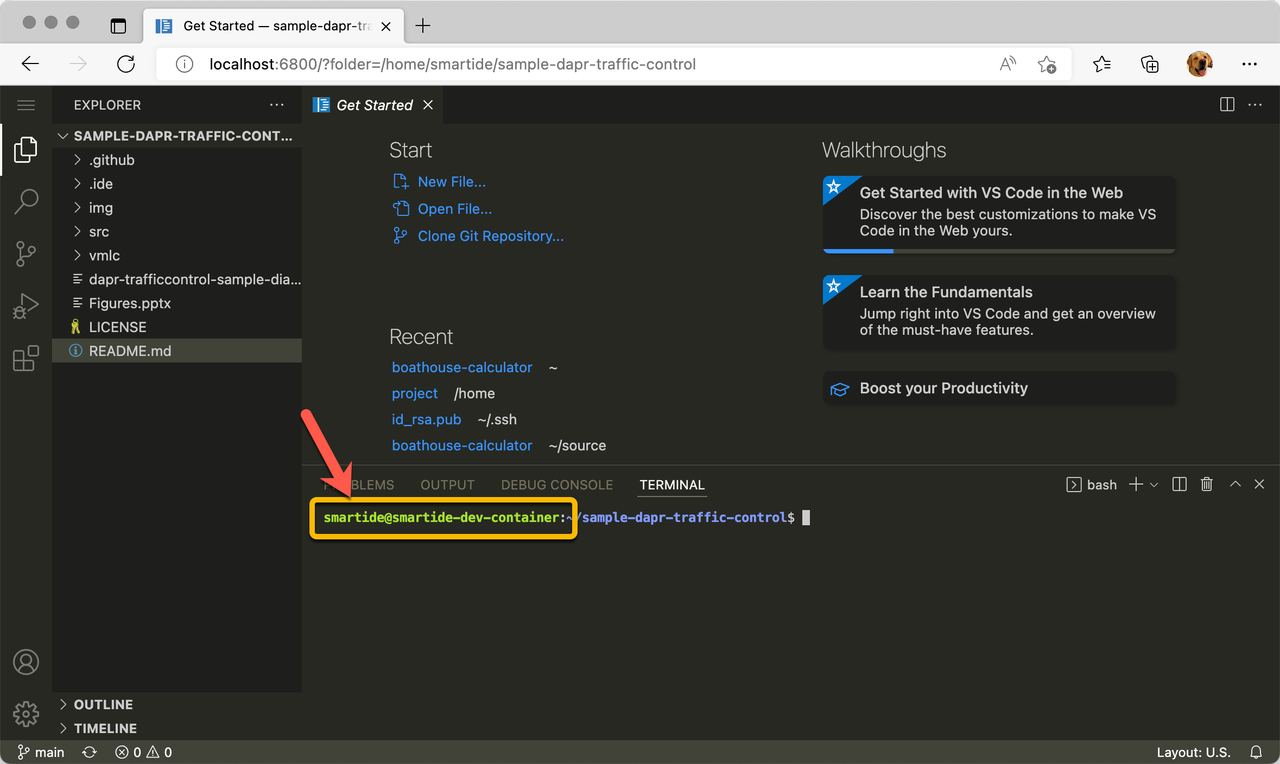The width and height of the screenshot is (1280, 764).
Task: Click the New File... link
Action: (x=452, y=182)
